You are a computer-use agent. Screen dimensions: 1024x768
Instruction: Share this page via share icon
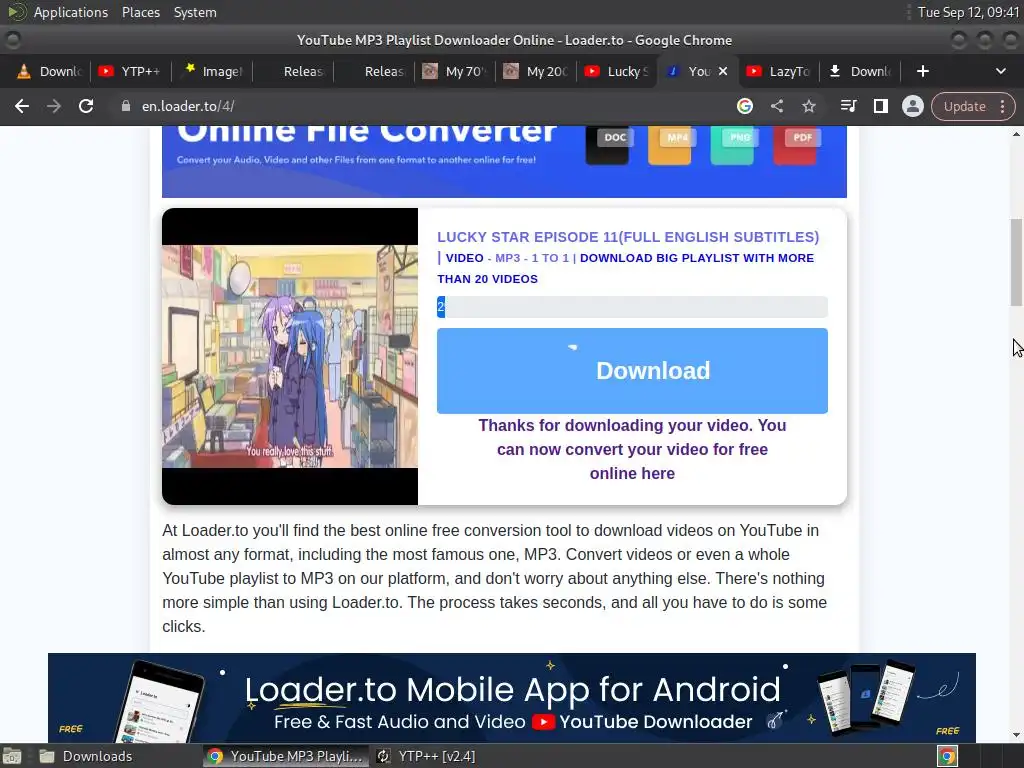(x=776, y=106)
